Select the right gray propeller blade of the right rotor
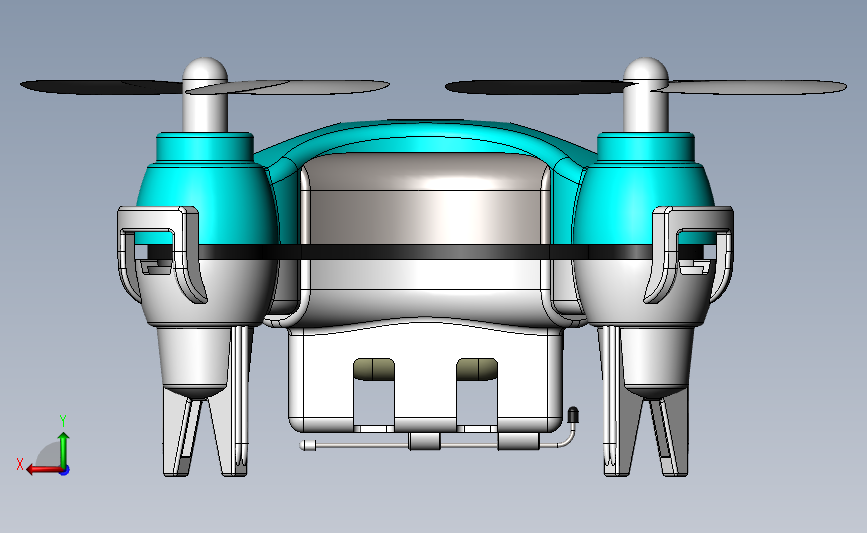Image resolution: width=867 pixels, height=533 pixels. (752, 87)
